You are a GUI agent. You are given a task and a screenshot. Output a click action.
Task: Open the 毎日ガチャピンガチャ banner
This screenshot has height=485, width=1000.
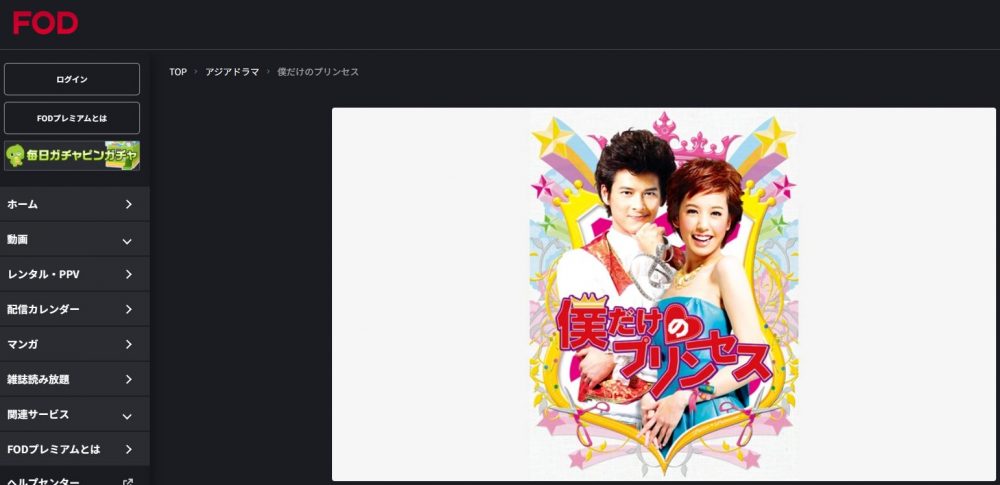click(71, 156)
